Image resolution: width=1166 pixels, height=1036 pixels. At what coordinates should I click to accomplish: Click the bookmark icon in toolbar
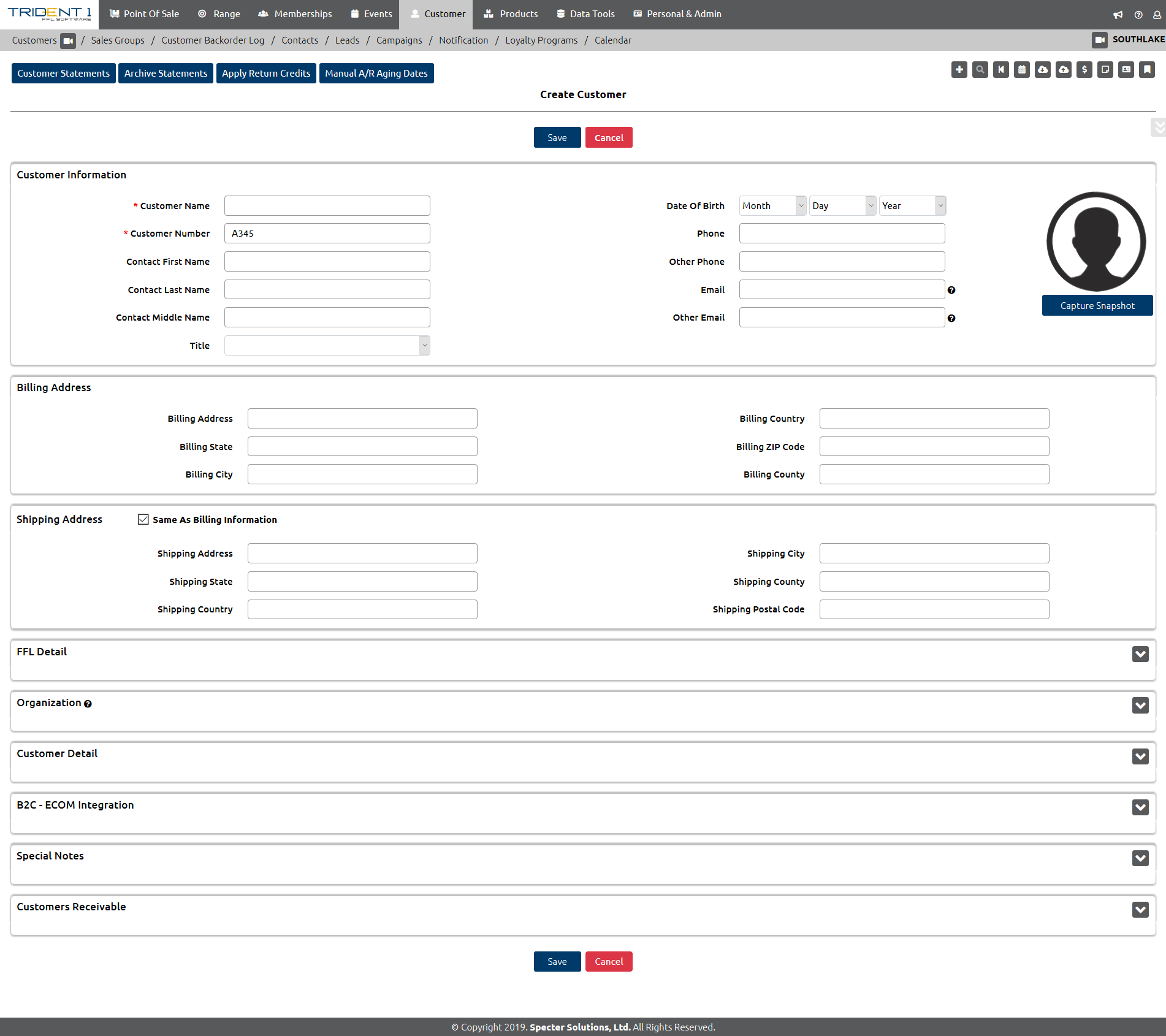click(x=1147, y=70)
